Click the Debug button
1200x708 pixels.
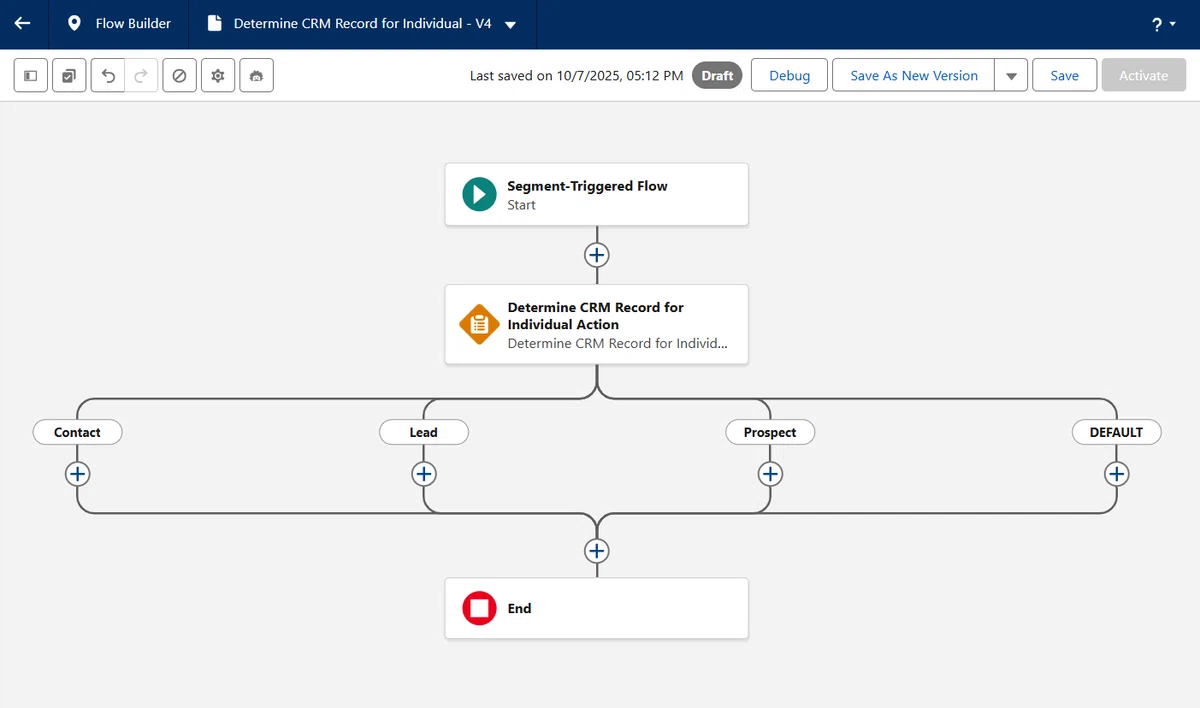tap(789, 76)
